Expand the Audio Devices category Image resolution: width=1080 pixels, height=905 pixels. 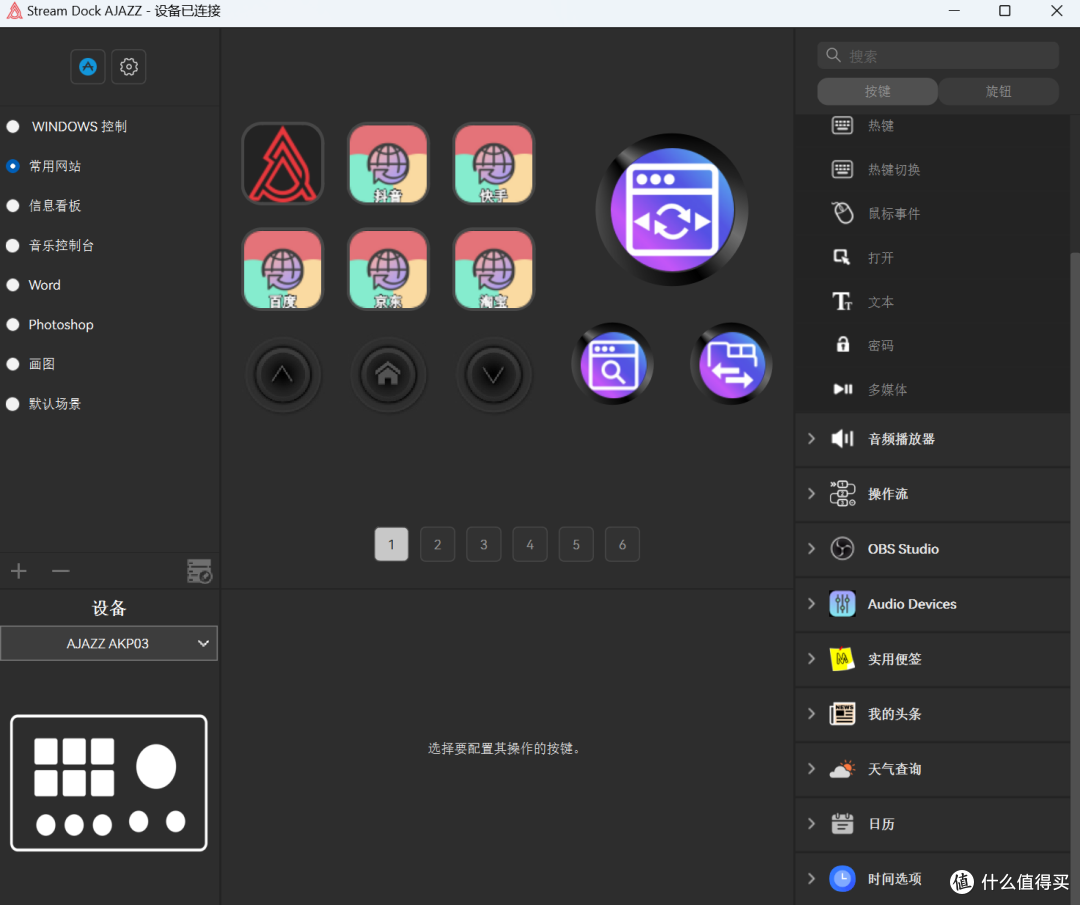(933, 604)
